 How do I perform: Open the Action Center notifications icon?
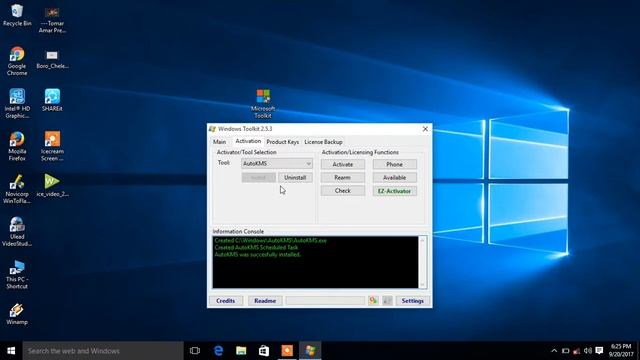point(599,351)
